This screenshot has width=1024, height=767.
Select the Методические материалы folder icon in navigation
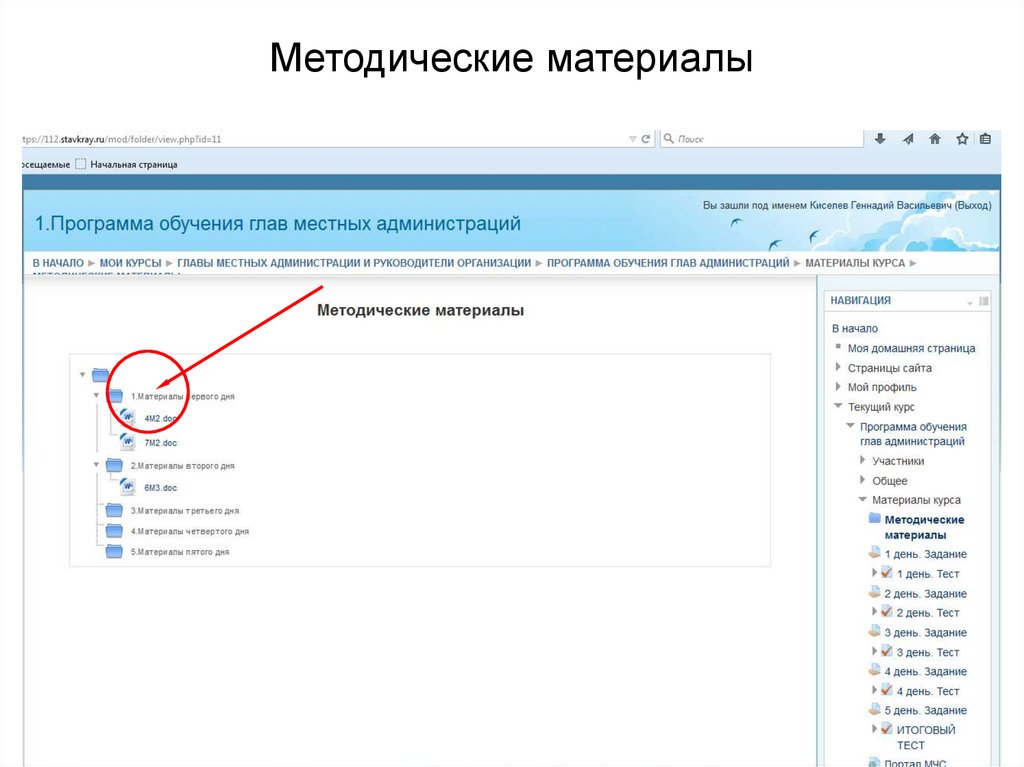(874, 519)
